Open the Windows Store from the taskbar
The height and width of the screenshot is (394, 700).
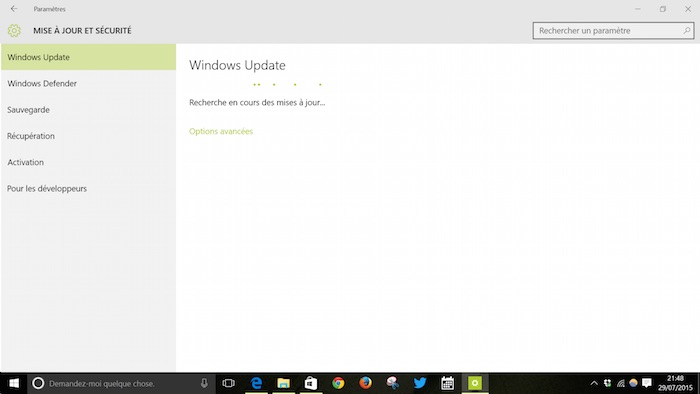pos(311,383)
